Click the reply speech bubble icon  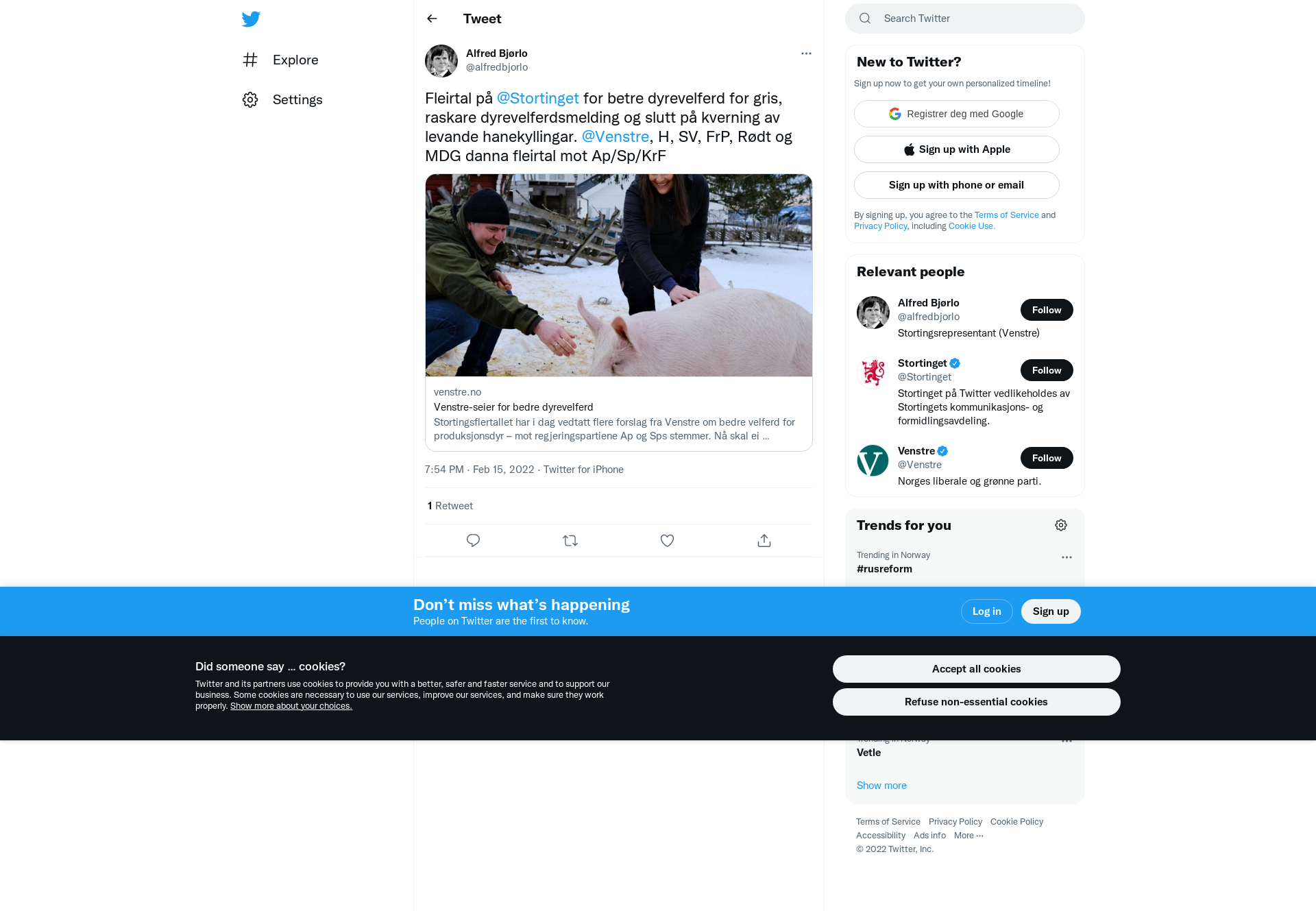(x=473, y=541)
